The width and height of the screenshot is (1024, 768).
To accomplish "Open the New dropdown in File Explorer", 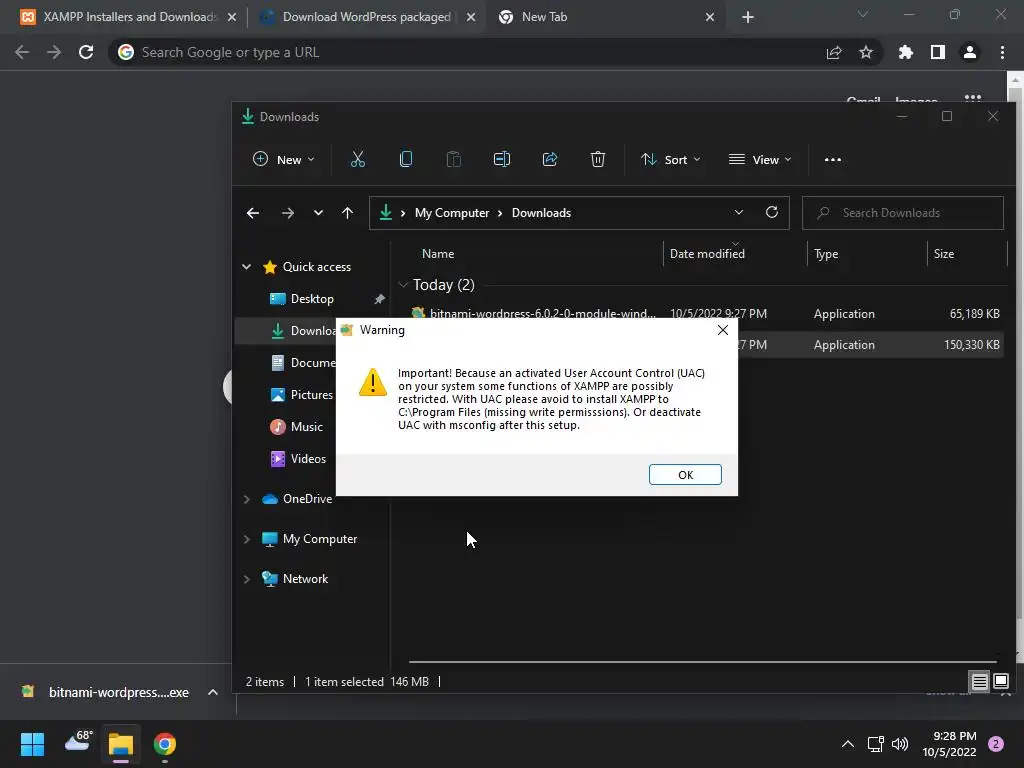I will (x=284, y=159).
